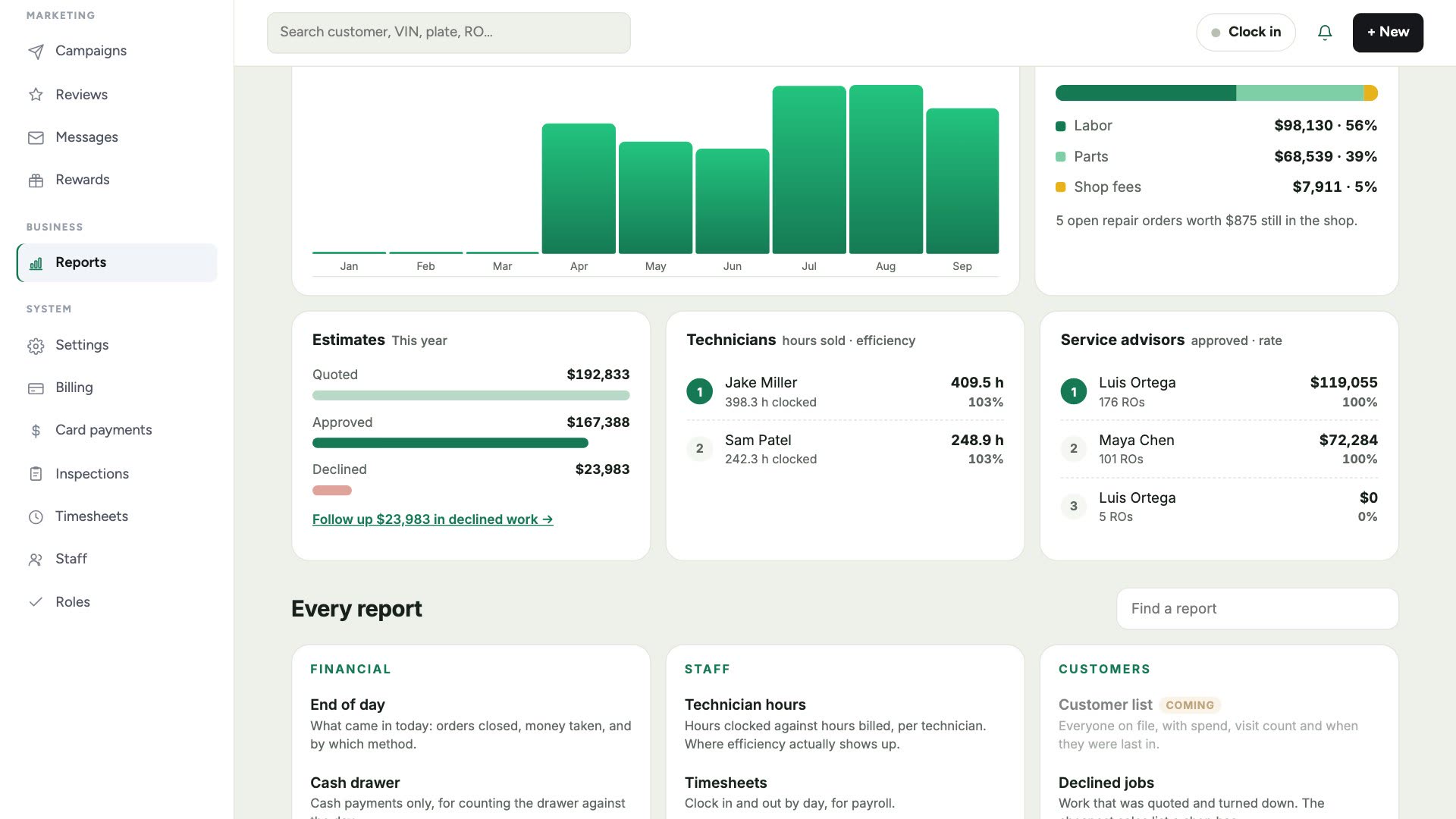Image resolution: width=1456 pixels, height=819 pixels.
Task: Click the Rewards gift icon
Action: click(x=36, y=180)
